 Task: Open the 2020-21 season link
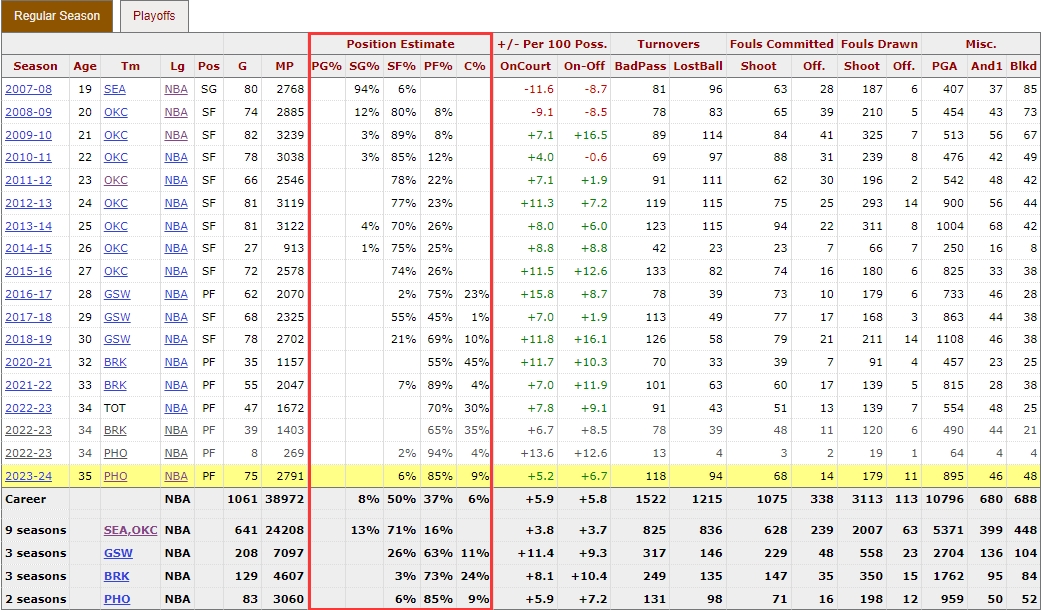pyautogui.click(x=31, y=362)
